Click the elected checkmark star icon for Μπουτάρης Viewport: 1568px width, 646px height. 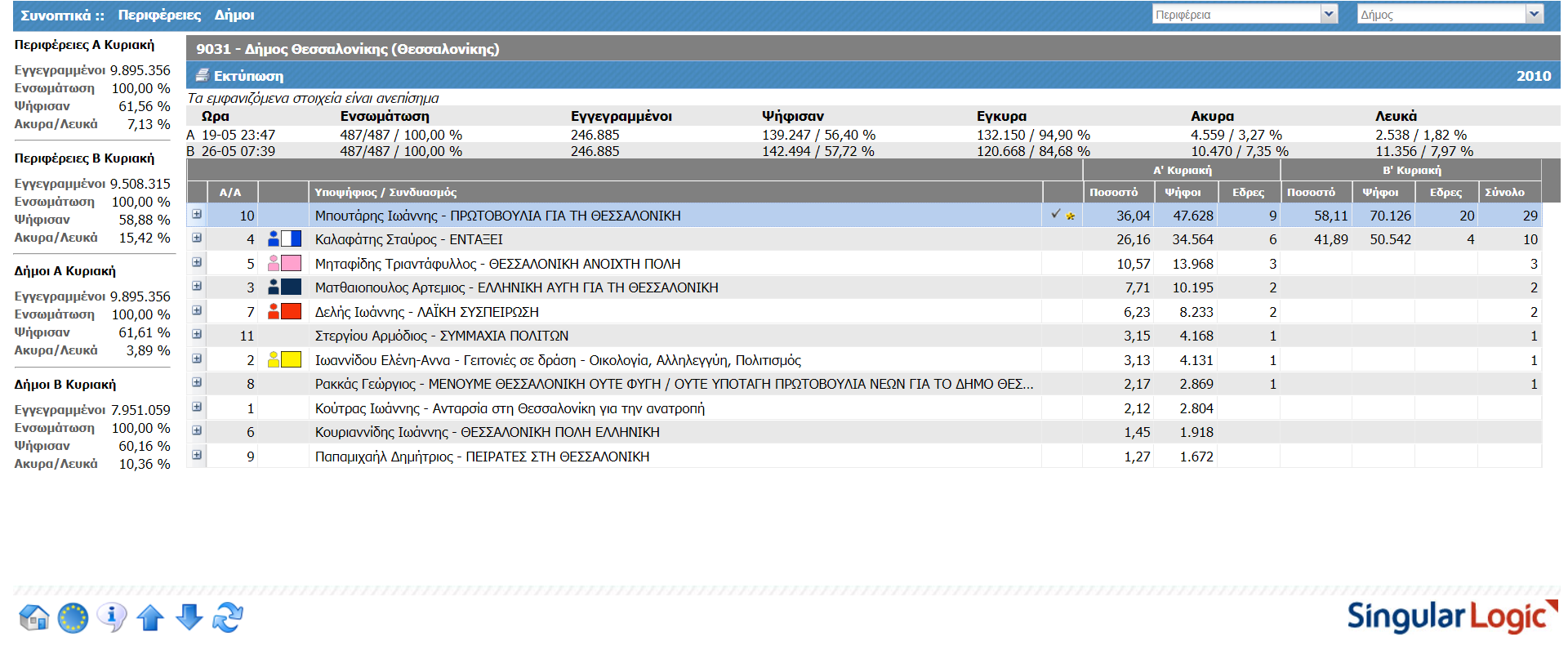(x=1062, y=216)
